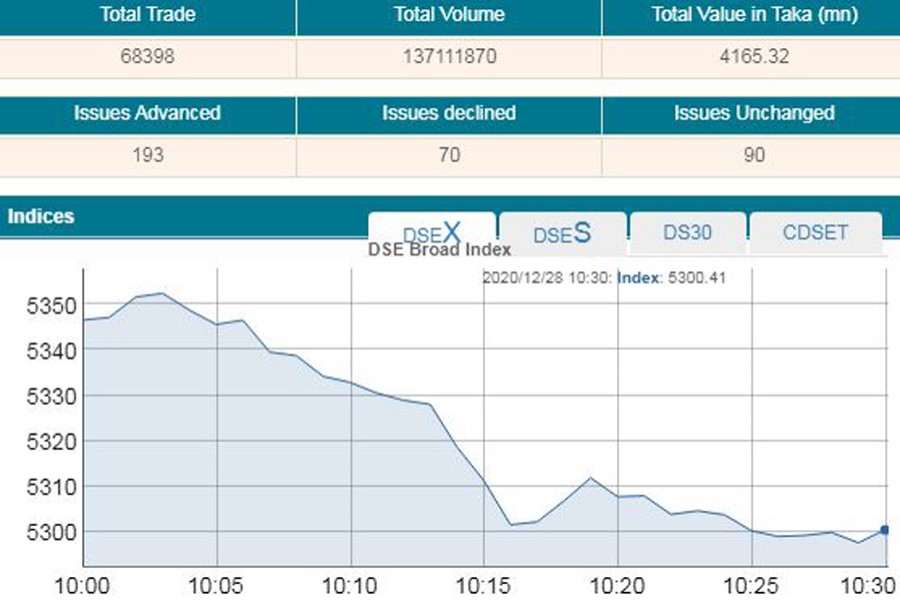The width and height of the screenshot is (900, 600).
Task: Click the Total Value in Taka header
Action: pyautogui.click(x=749, y=15)
